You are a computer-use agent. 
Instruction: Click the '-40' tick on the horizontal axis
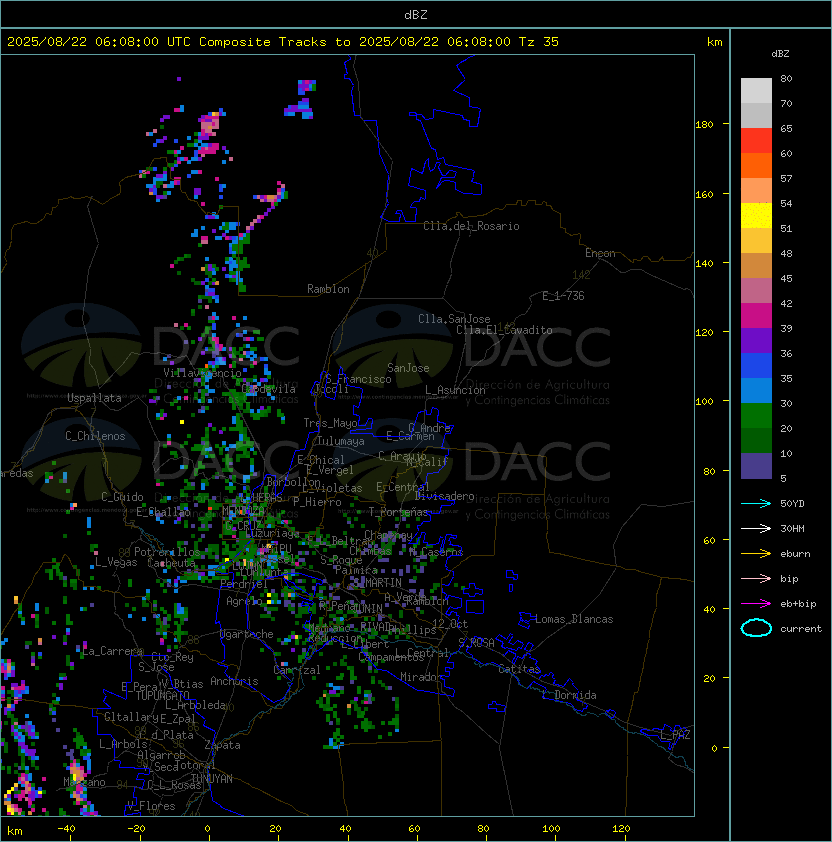(66, 829)
